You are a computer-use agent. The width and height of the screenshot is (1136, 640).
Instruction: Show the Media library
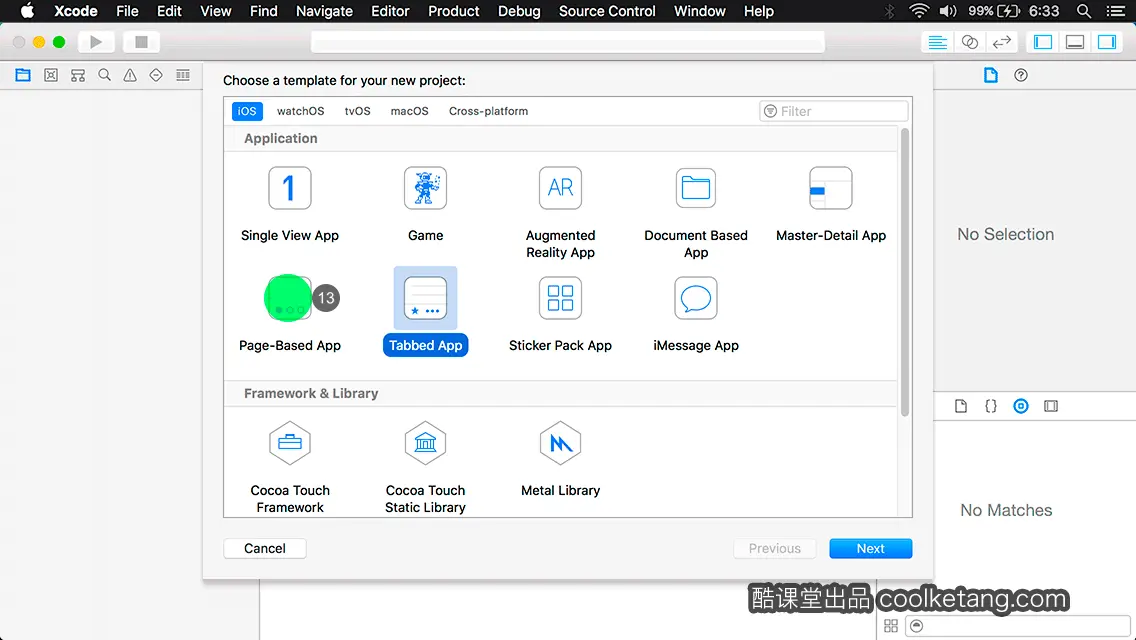[x=1051, y=406]
